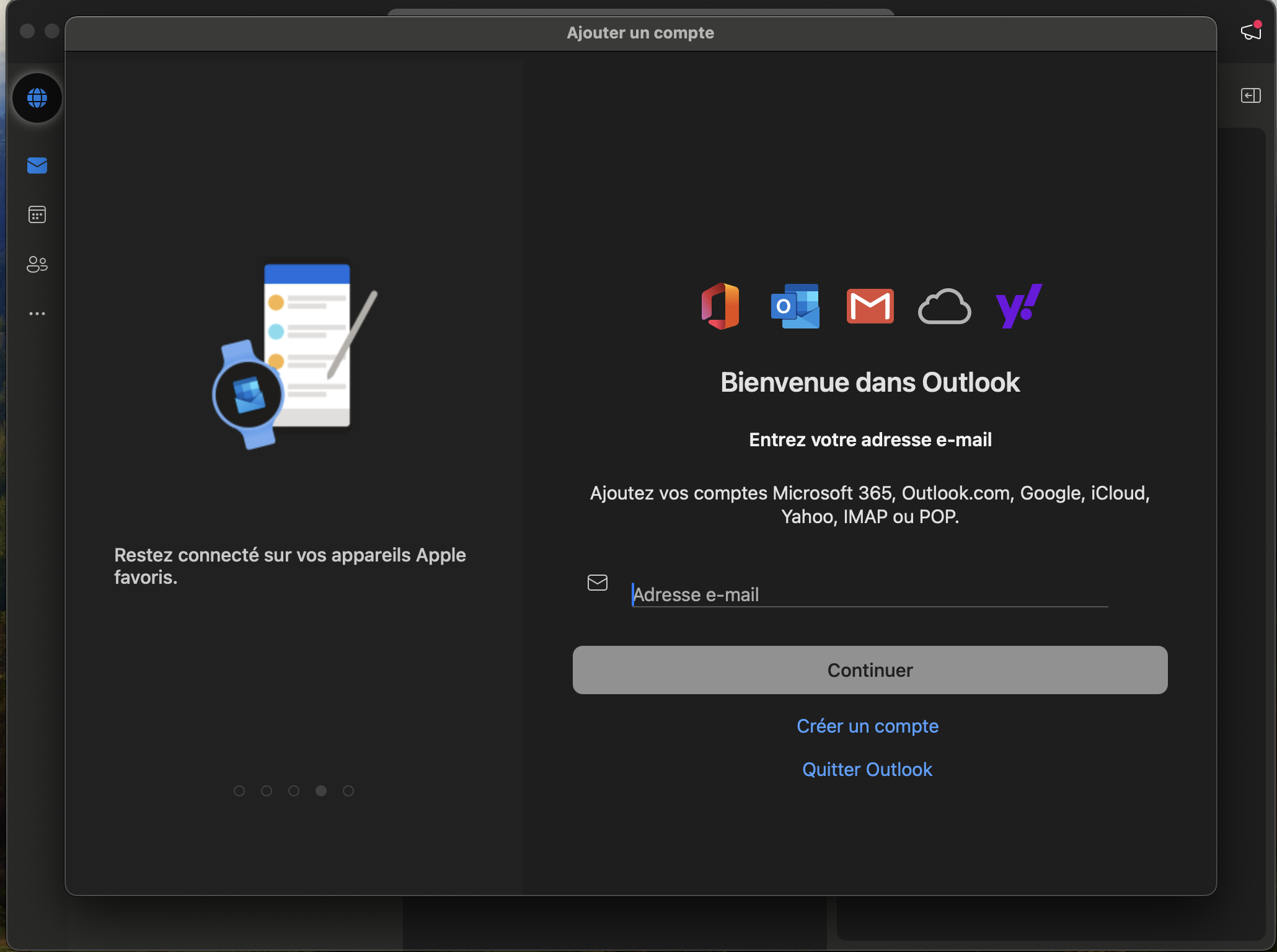The height and width of the screenshot is (952, 1277).
Task: Click the Continuer button
Action: click(870, 670)
